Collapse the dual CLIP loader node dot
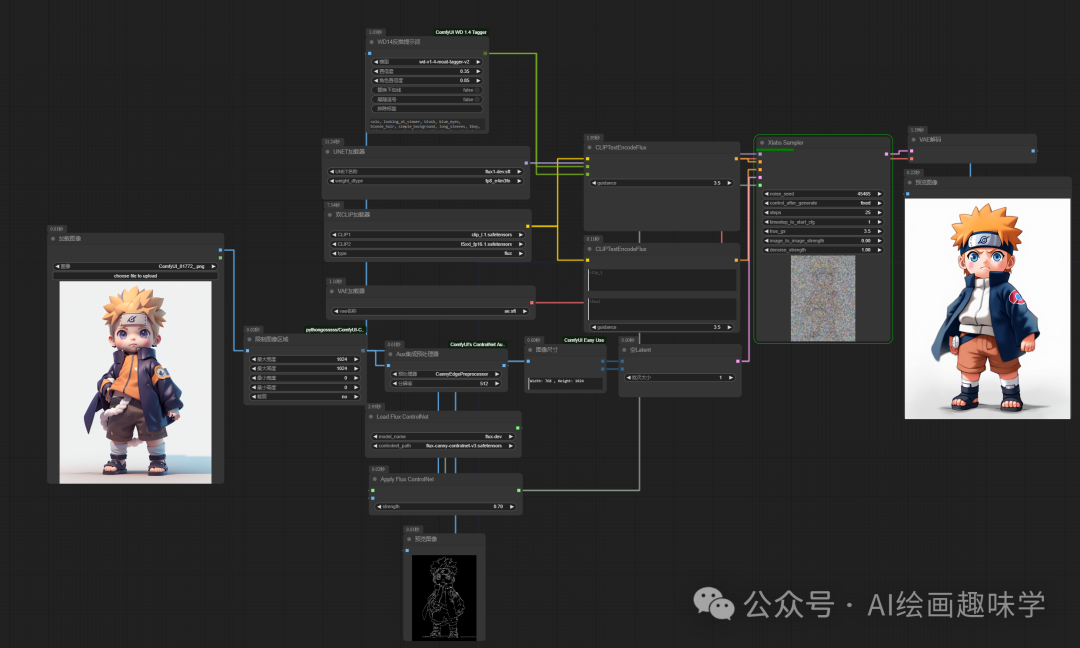 pos(330,215)
